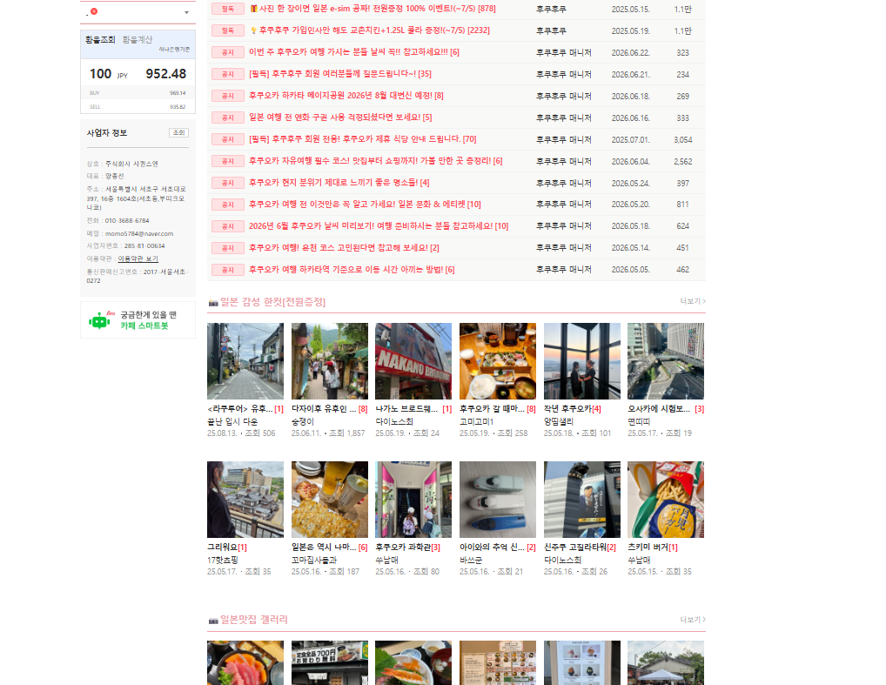Image resolution: width=886 pixels, height=685 pixels.
Task: Open the 그리워요 photo thumbnail
Action: click(245, 500)
